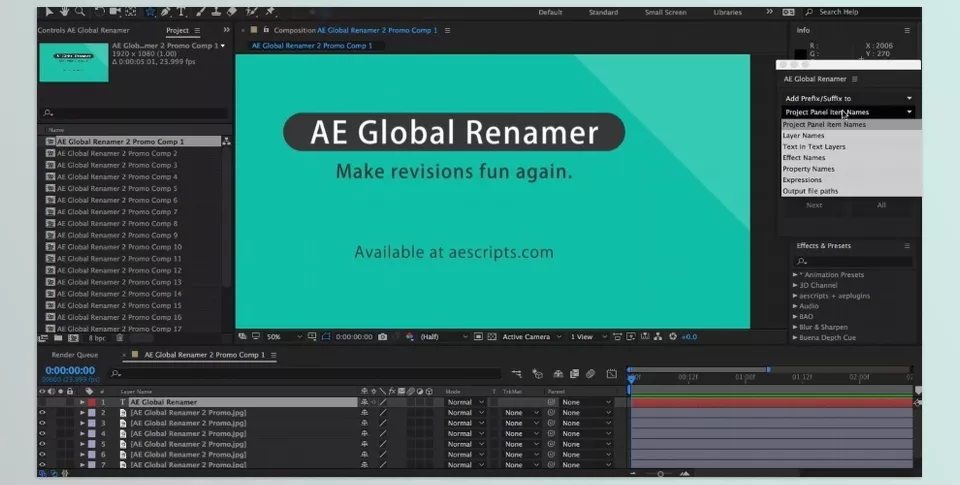Click the composition flowchart icon in viewer

tap(658, 337)
